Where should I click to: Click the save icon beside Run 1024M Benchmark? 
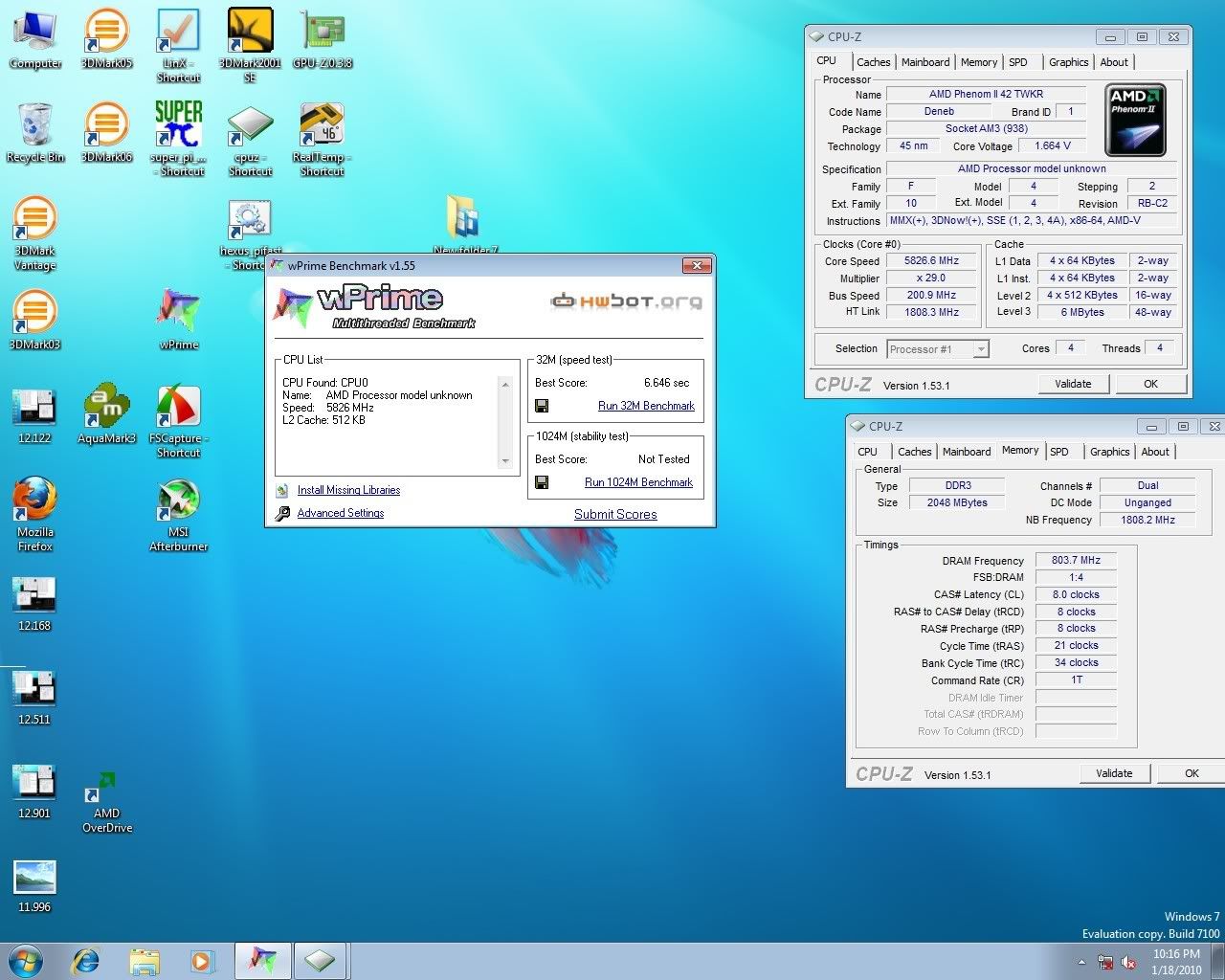[x=542, y=482]
